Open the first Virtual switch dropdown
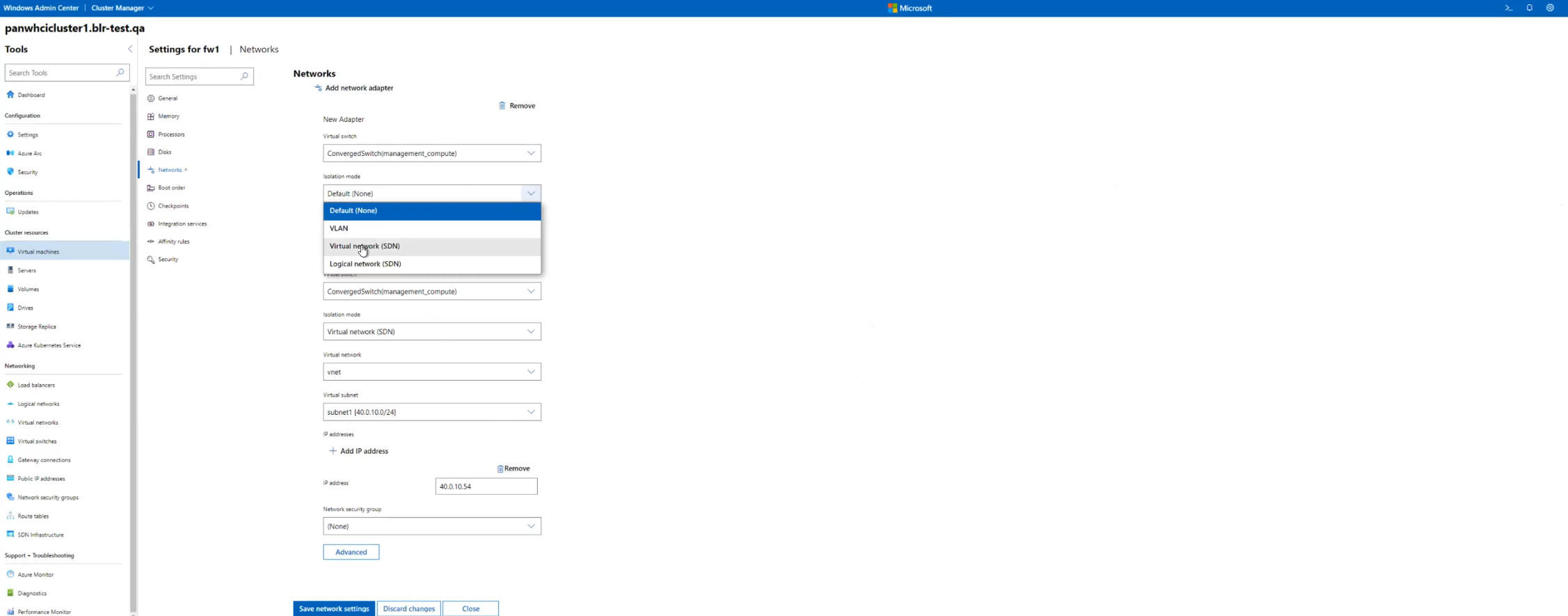Screen dimensions: 1568x616 [x=432, y=153]
